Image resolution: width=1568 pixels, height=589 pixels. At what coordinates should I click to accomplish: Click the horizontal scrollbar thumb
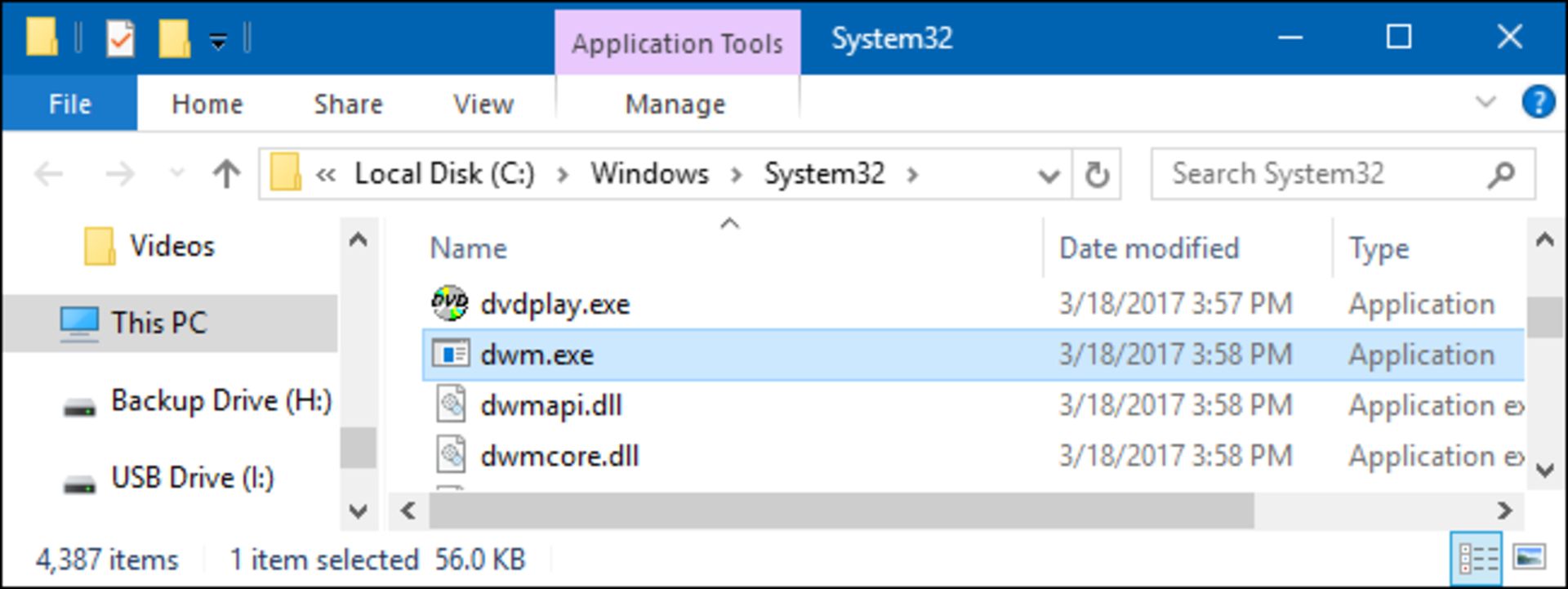click(x=841, y=511)
